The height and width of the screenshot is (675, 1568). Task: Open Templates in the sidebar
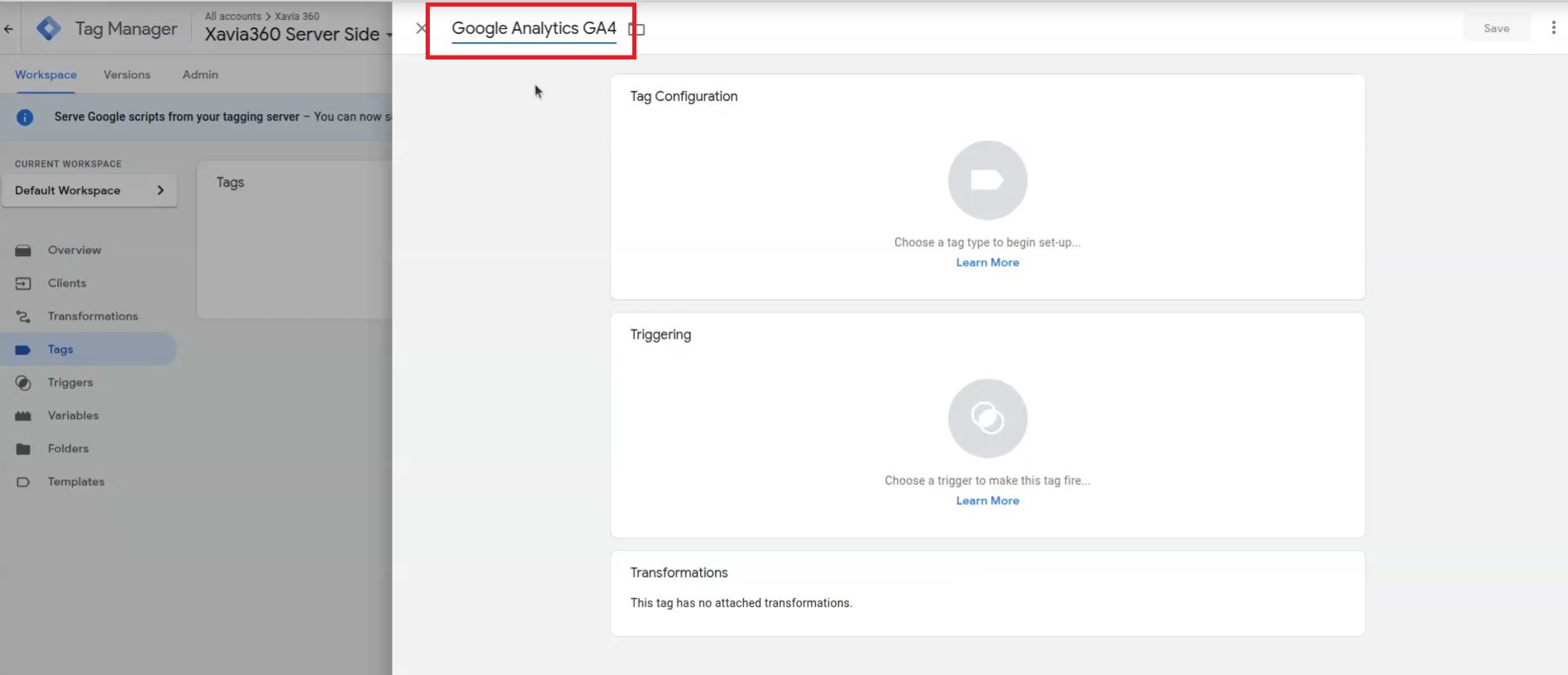coord(76,482)
